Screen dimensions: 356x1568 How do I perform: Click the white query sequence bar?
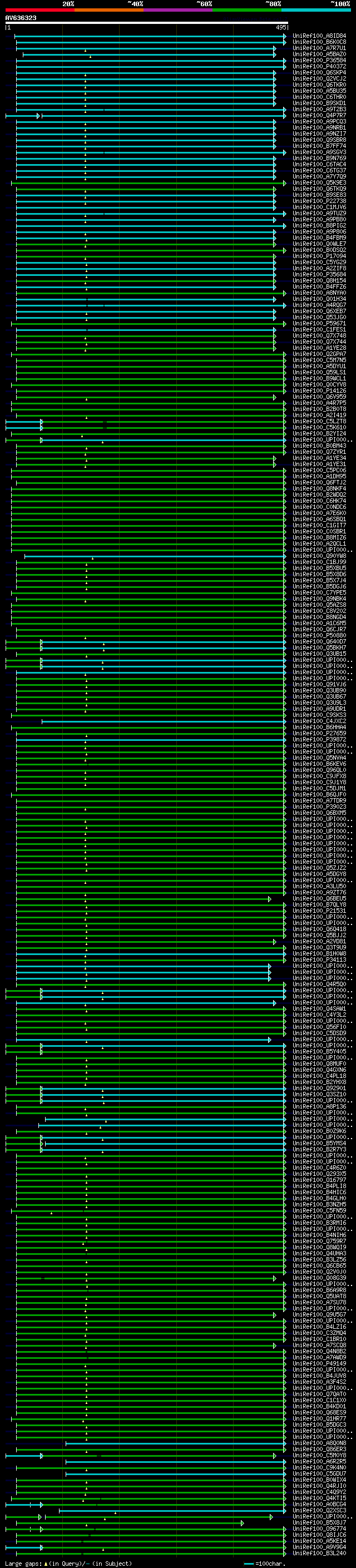point(146,22)
